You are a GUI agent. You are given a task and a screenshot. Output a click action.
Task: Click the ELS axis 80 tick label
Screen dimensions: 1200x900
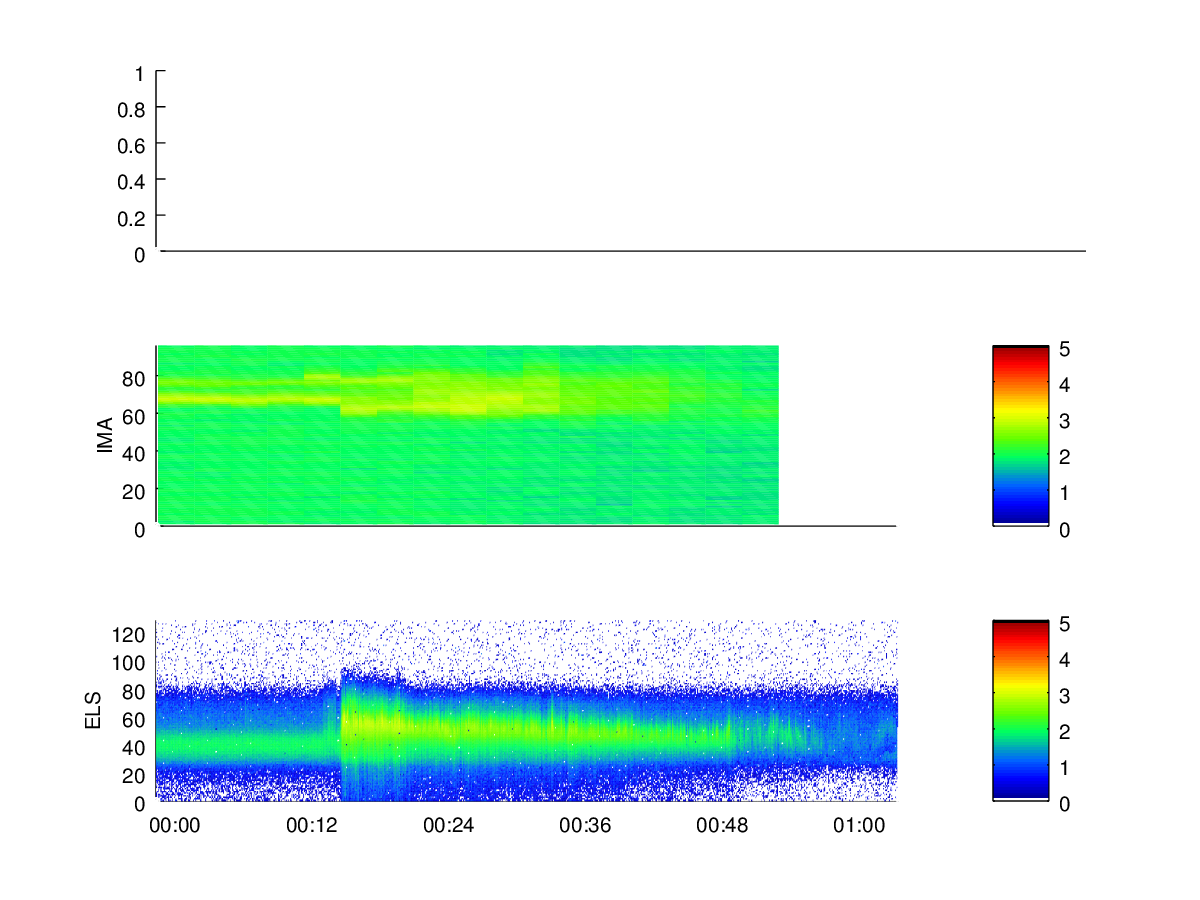pos(135,691)
